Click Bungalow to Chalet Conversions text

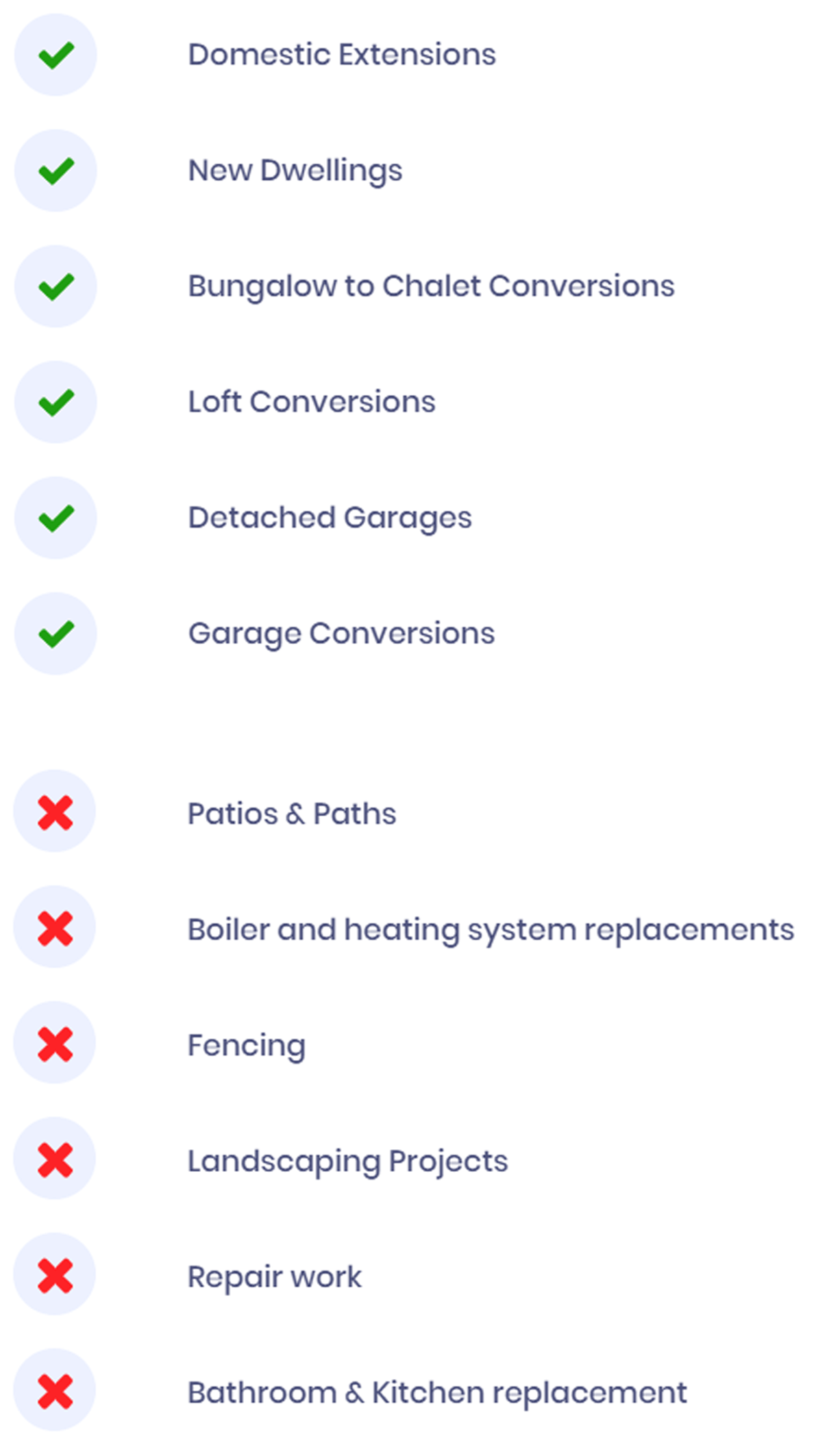tap(431, 286)
